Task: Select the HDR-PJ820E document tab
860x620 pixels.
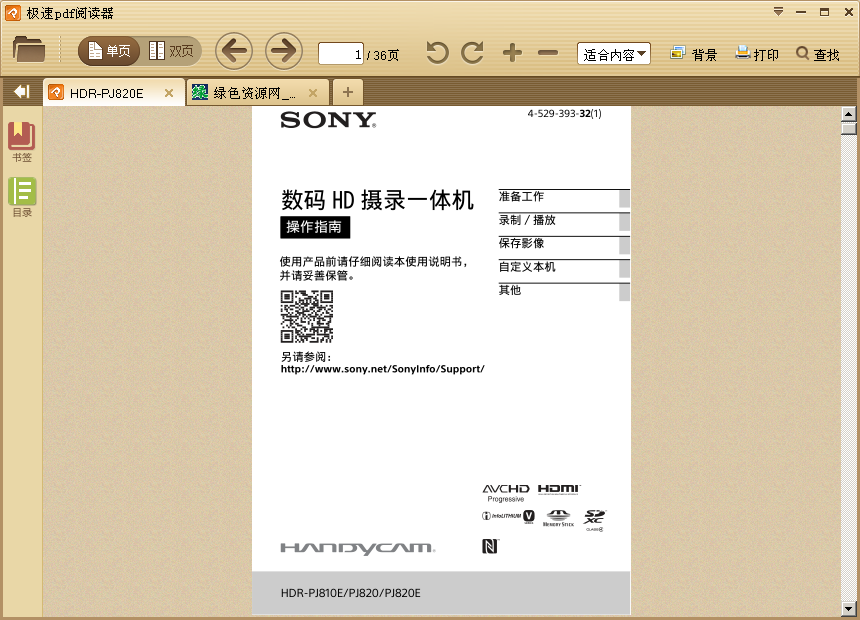Action: (x=110, y=91)
